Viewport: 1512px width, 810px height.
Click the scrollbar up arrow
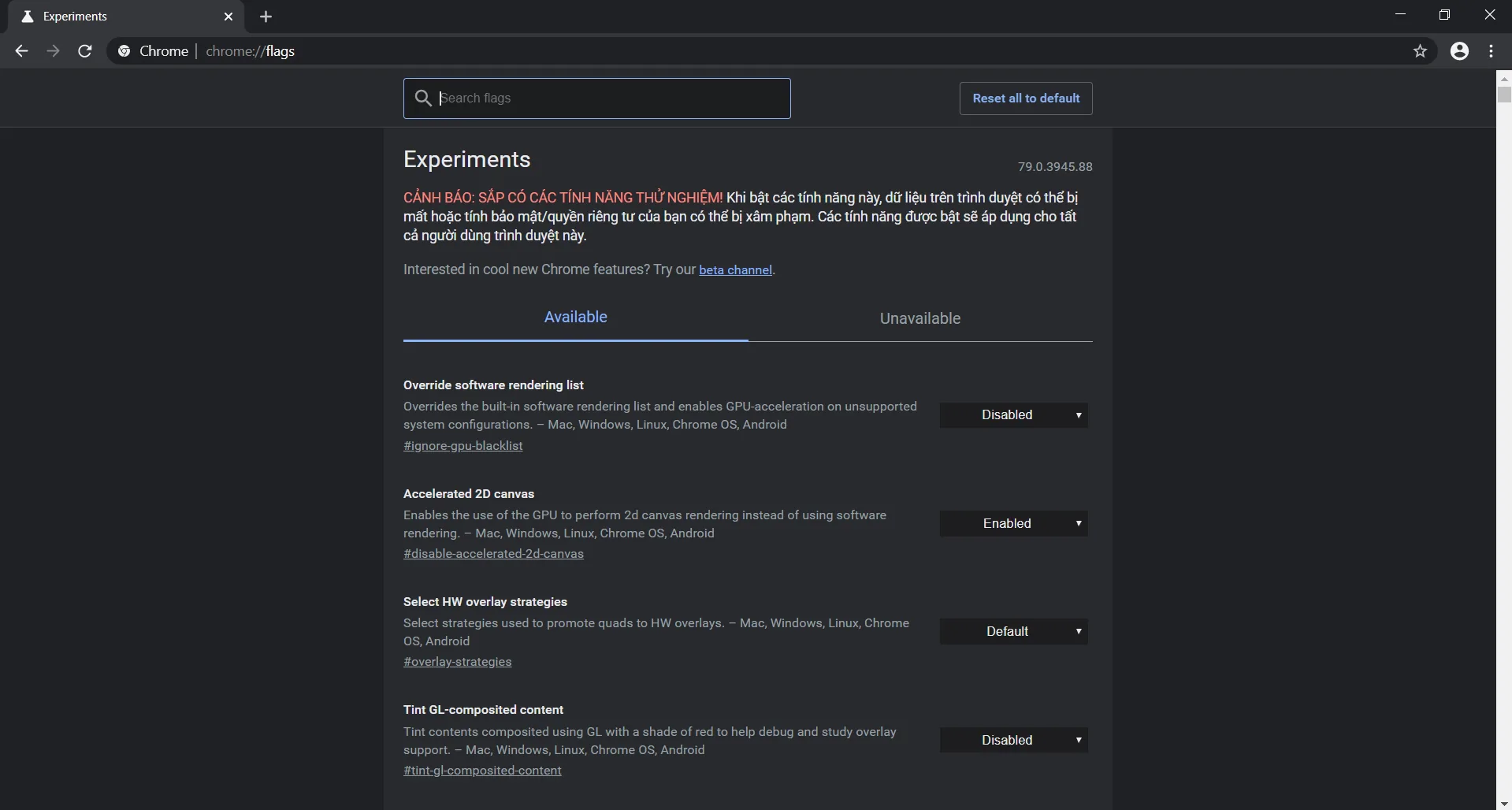1504,78
